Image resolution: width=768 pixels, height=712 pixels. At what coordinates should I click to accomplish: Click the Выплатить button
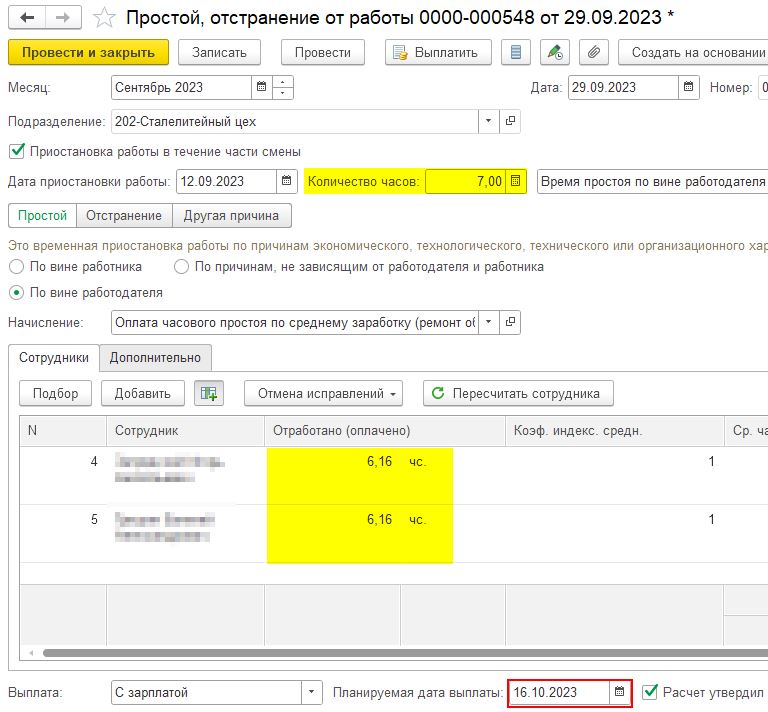(438, 52)
